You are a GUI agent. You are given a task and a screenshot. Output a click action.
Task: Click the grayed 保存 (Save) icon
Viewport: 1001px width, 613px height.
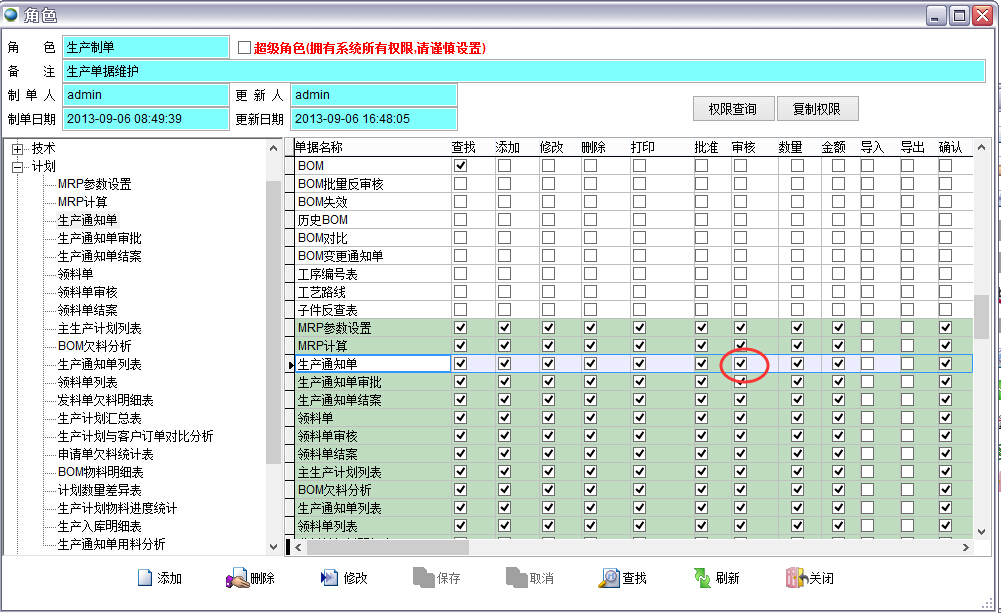point(422,578)
